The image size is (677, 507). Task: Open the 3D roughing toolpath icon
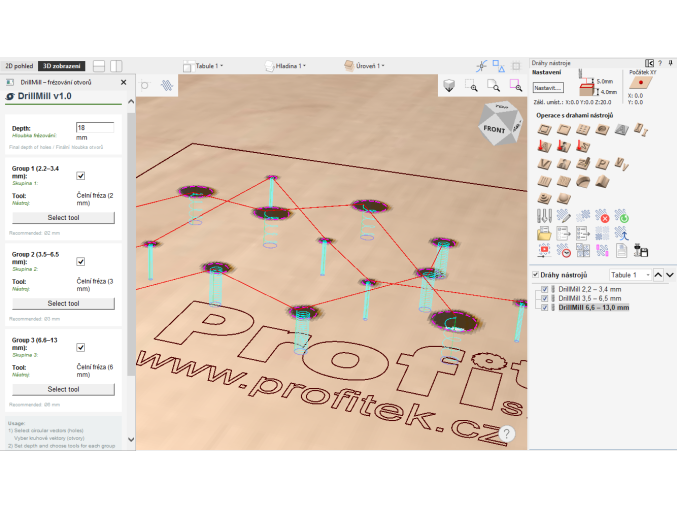pos(544,198)
